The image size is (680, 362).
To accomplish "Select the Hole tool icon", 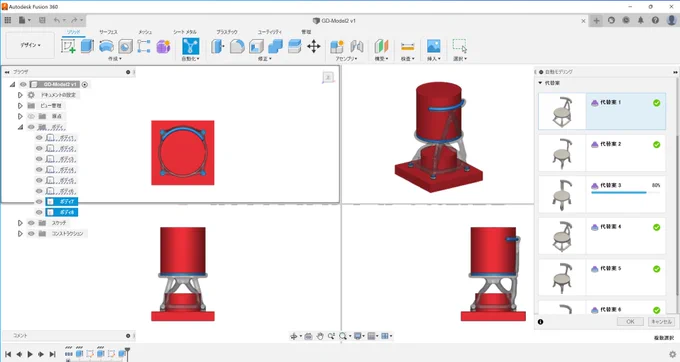I will tap(125, 46).
